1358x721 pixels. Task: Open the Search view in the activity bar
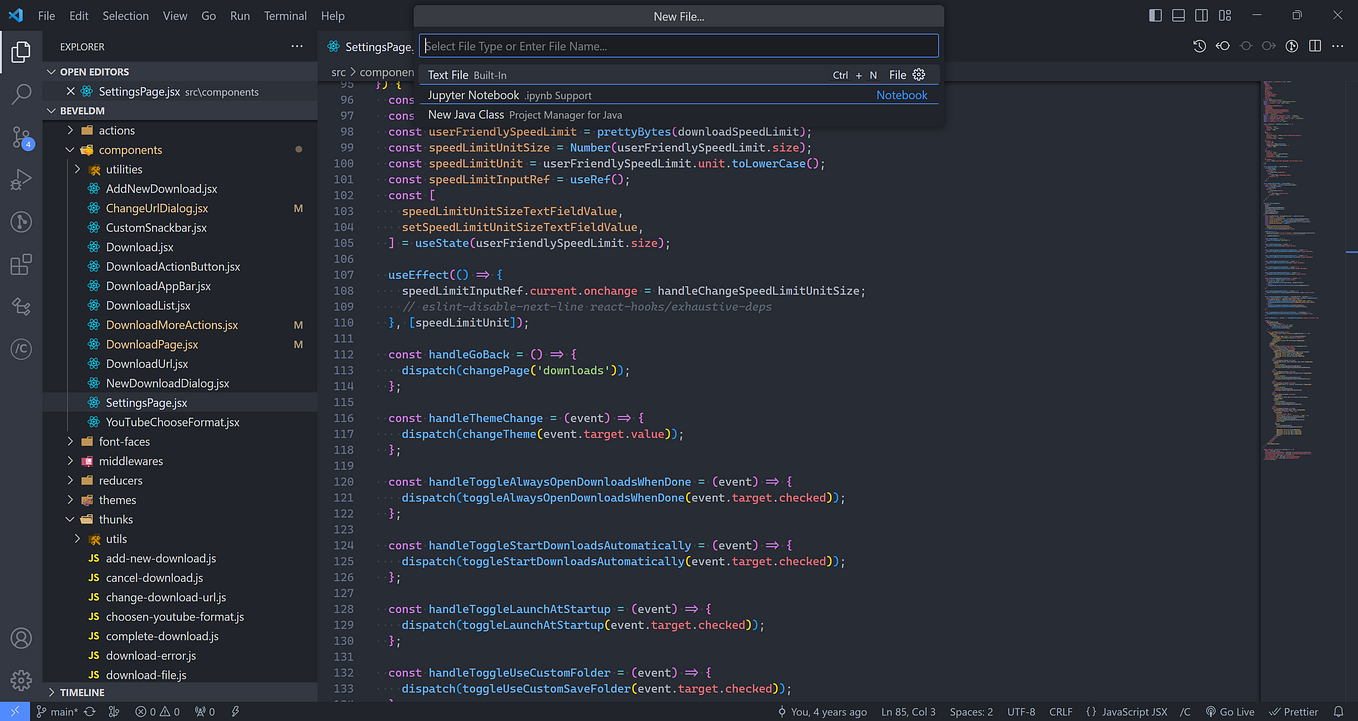21,95
